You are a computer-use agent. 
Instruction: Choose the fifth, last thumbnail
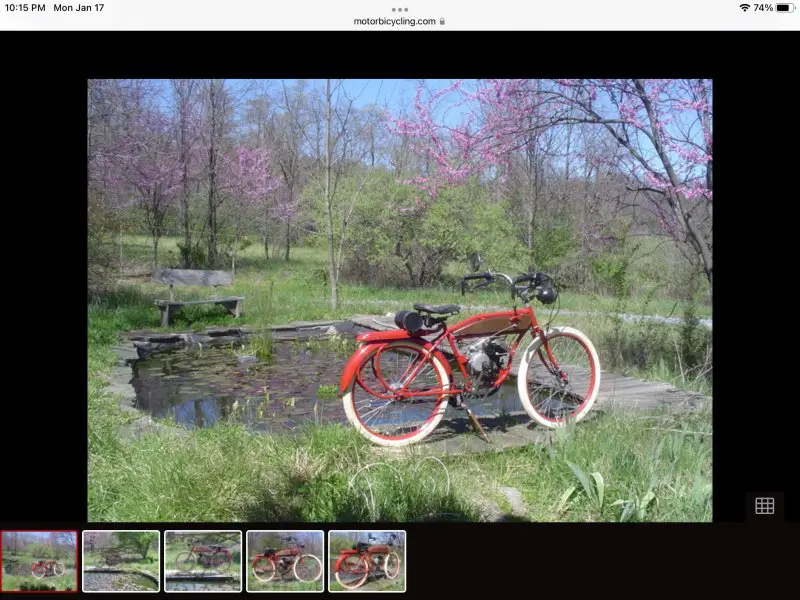(367, 561)
